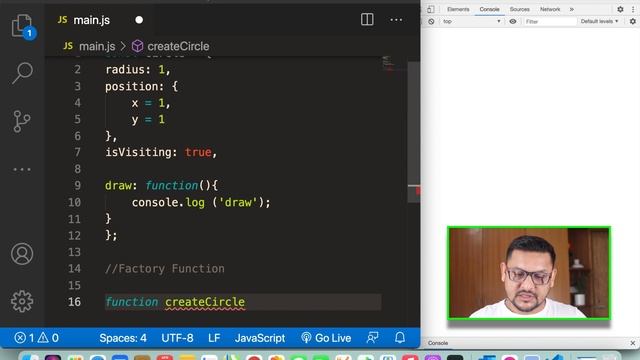This screenshot has height=360, width=640.
Task: Click the isVisiting: true line
Action: click(x=161, y=152)
